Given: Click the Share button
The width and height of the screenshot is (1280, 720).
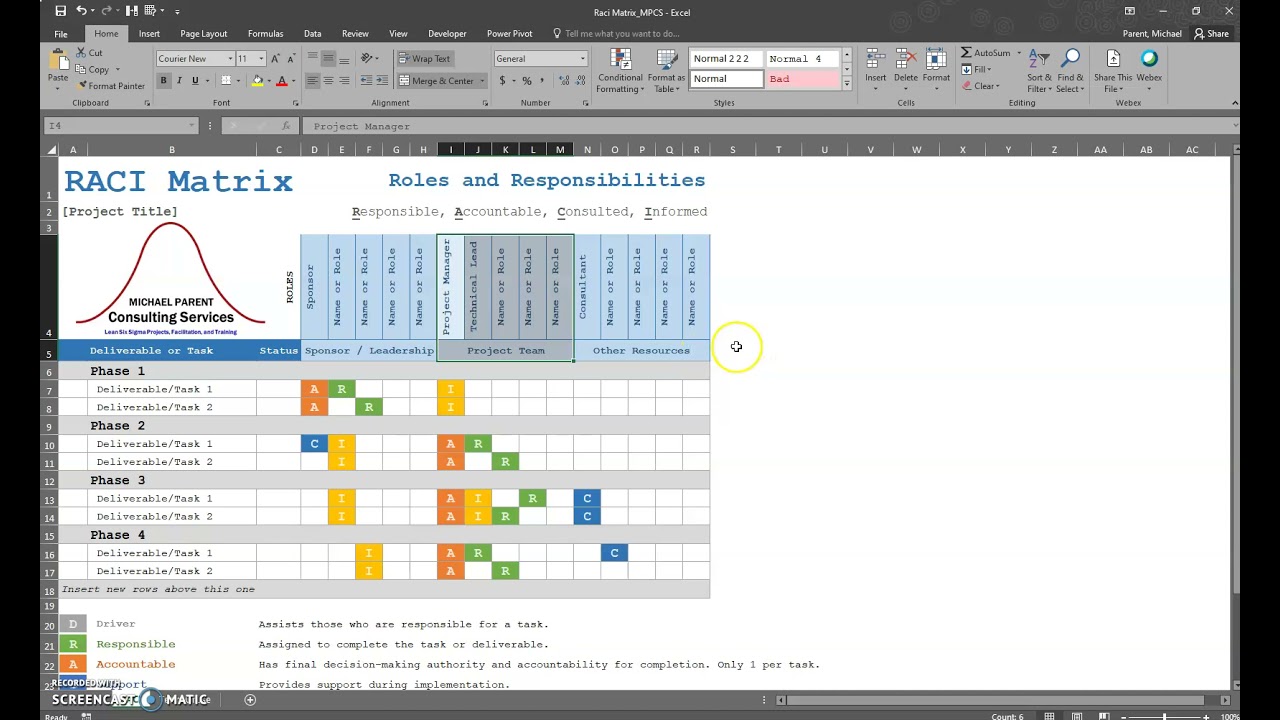Looking at the screenshot, I should click(x=1211, y=34).
